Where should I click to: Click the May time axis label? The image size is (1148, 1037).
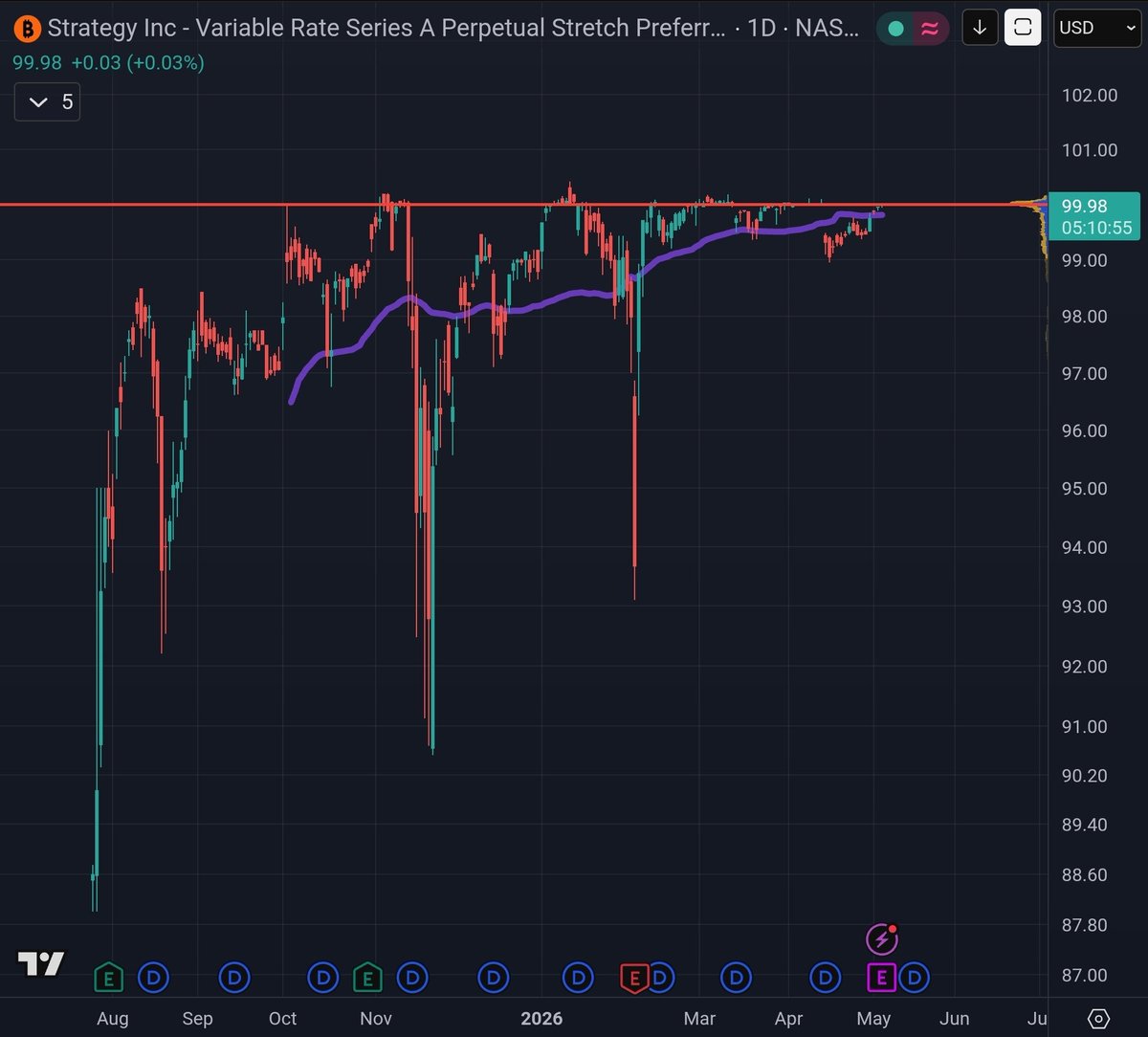point(874,1018)
